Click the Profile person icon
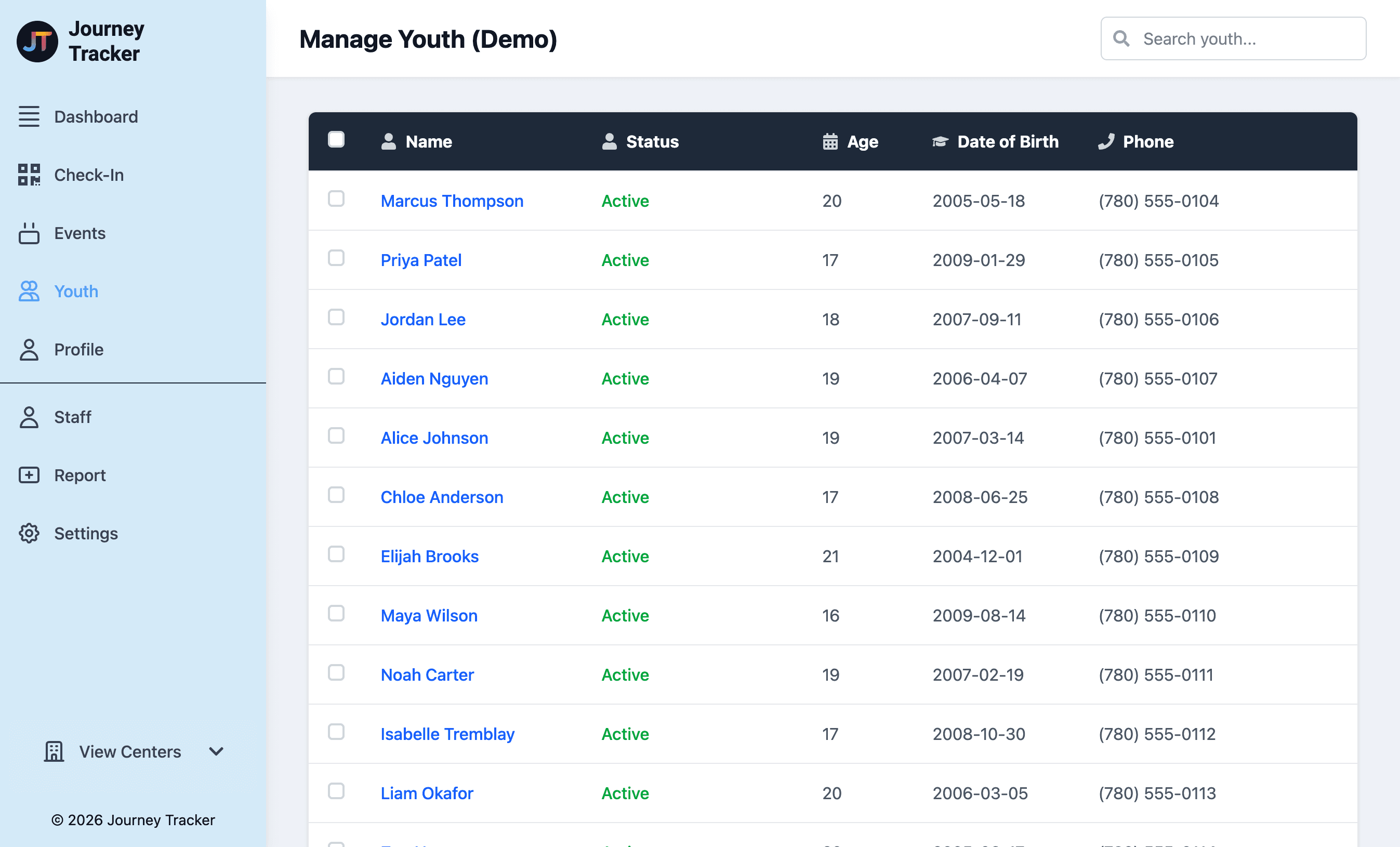 pos(29,349)
